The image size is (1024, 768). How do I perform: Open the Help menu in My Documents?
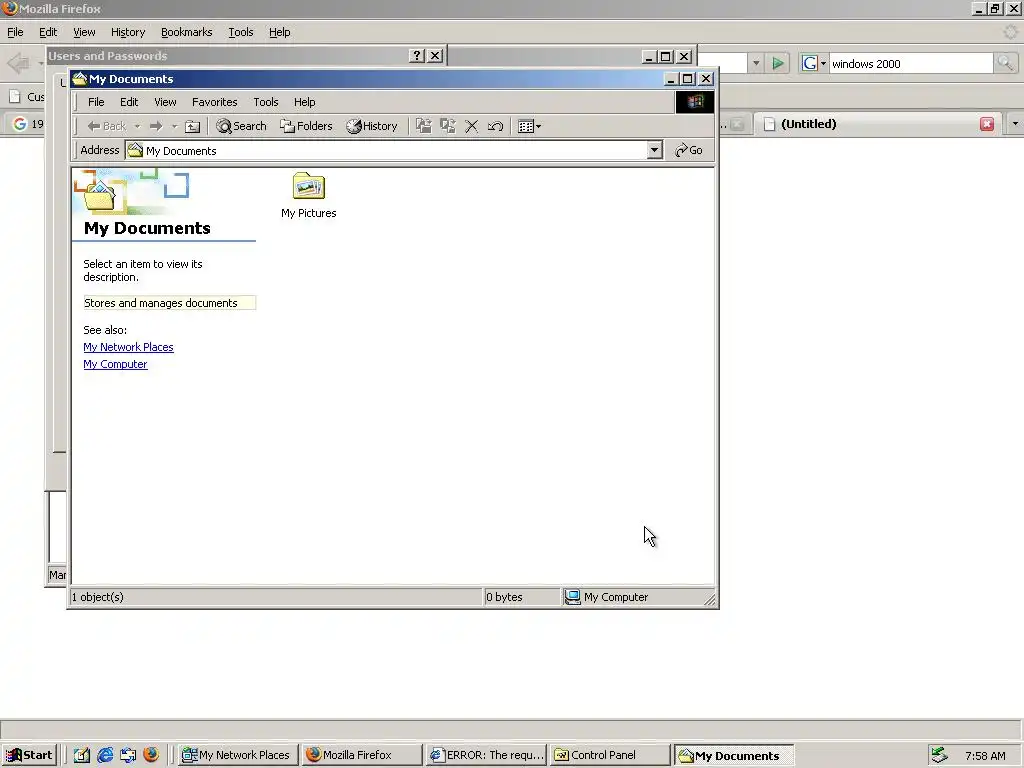[x=304, y=102]
